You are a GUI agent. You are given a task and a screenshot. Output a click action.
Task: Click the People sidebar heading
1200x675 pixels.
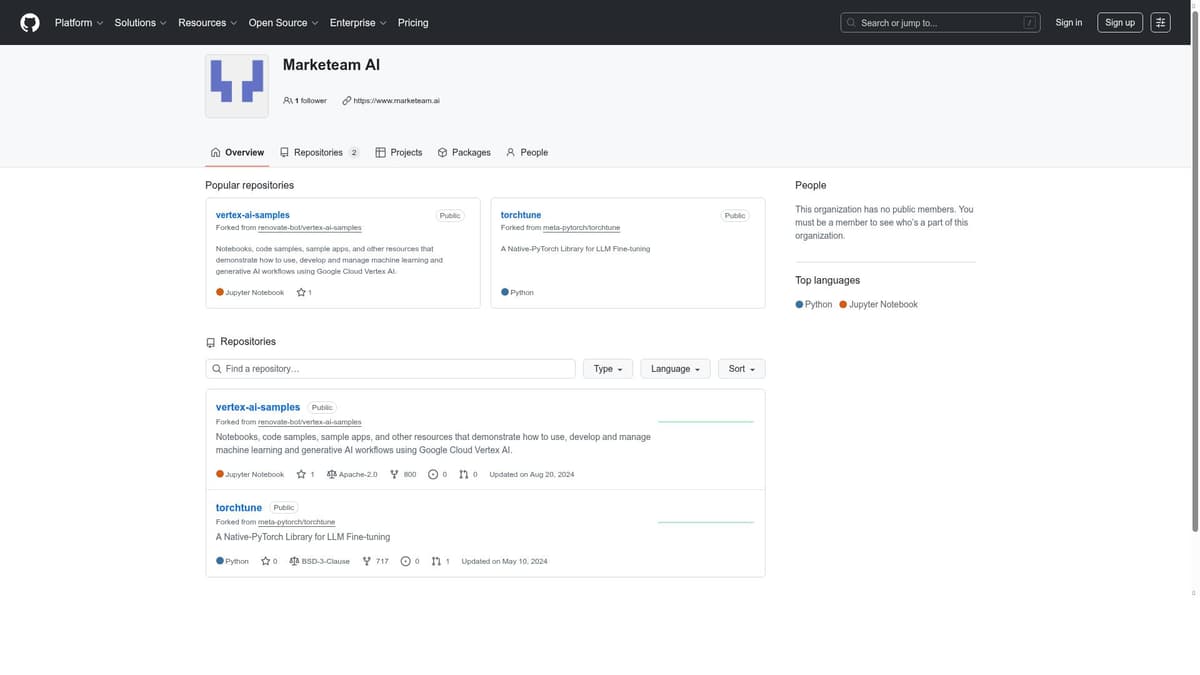point(811,185)
